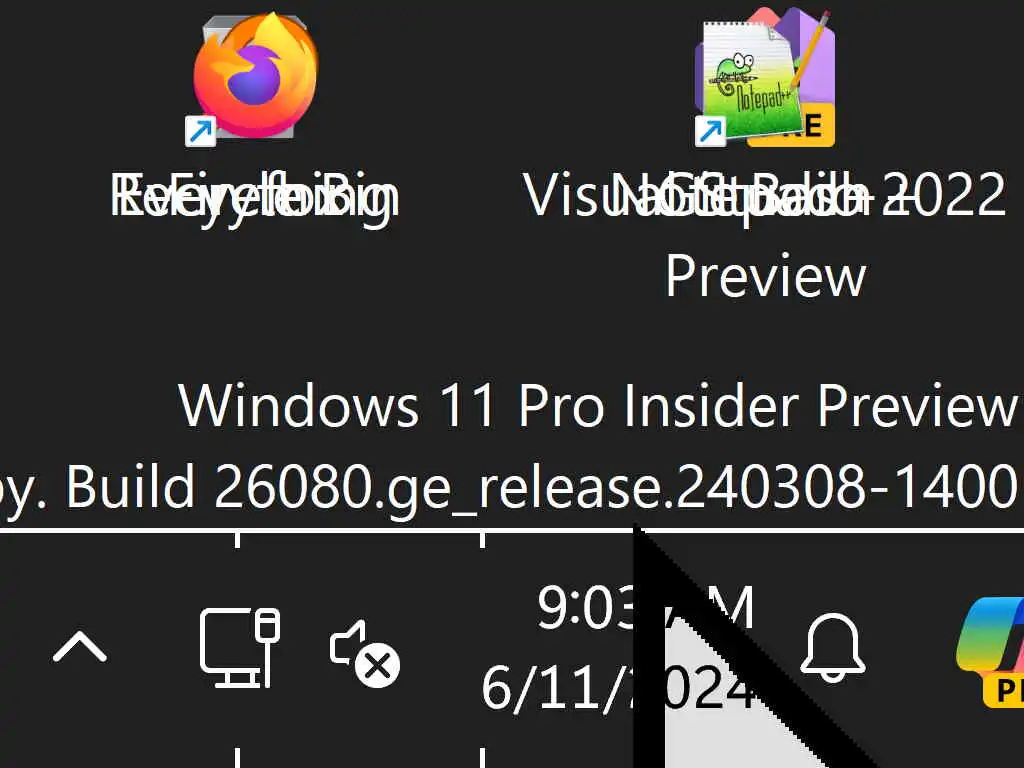Click the shortcut arrow overlay on Notepad++
This screenshot has width=1024, height=768.
click(x=711, y=131)
